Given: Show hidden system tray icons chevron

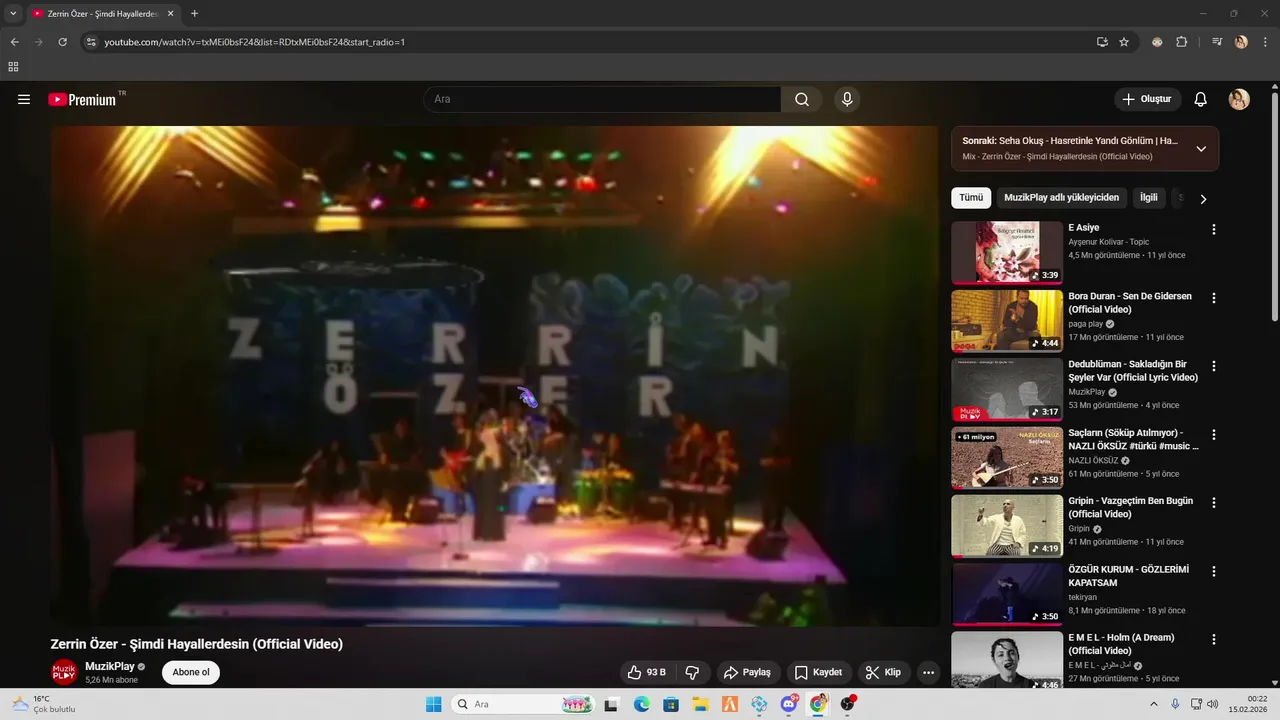Looking at the screenshot, I should tap(1153, 704).
